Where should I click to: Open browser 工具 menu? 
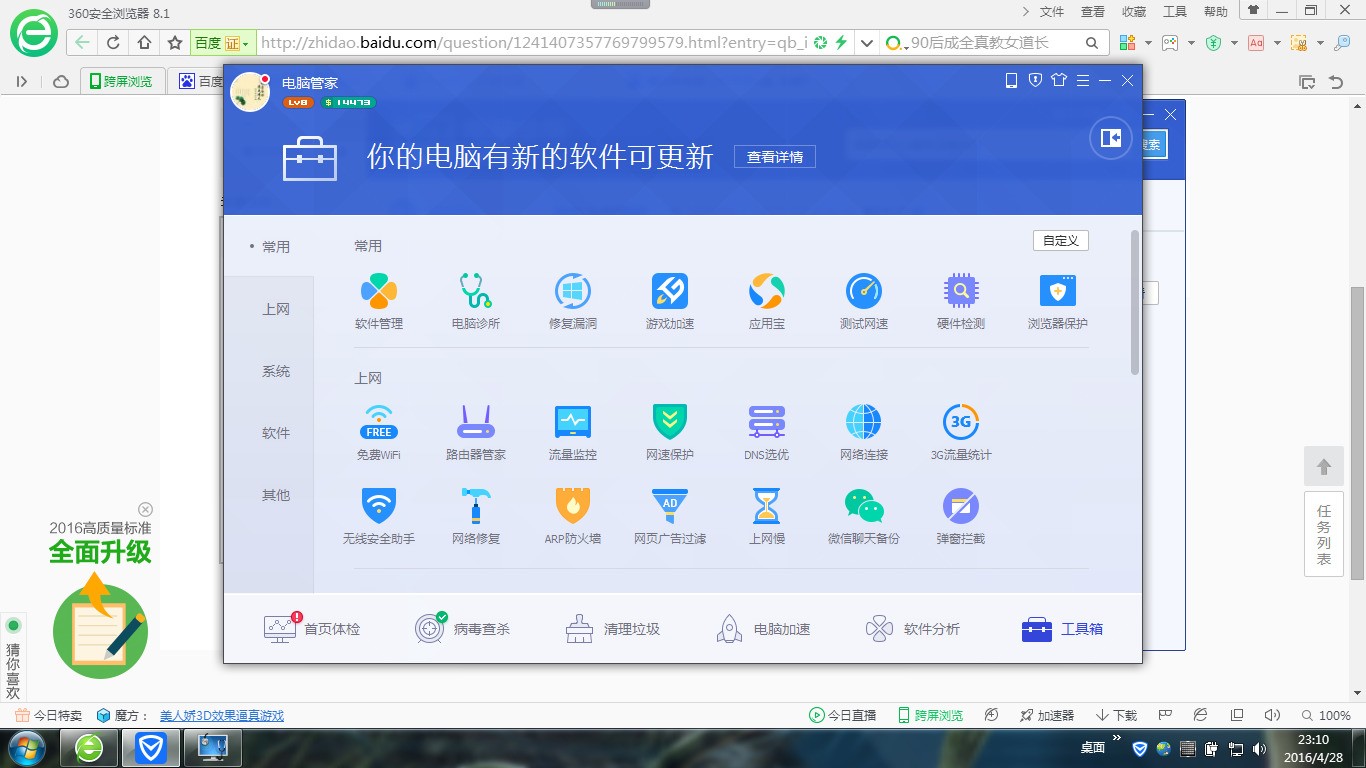[x=1174, y=12]
